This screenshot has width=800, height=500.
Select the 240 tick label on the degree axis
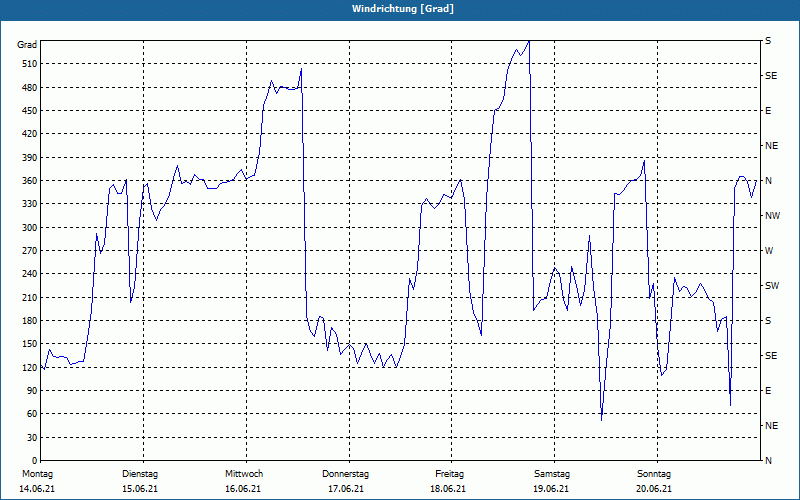[x=31, y=274]
